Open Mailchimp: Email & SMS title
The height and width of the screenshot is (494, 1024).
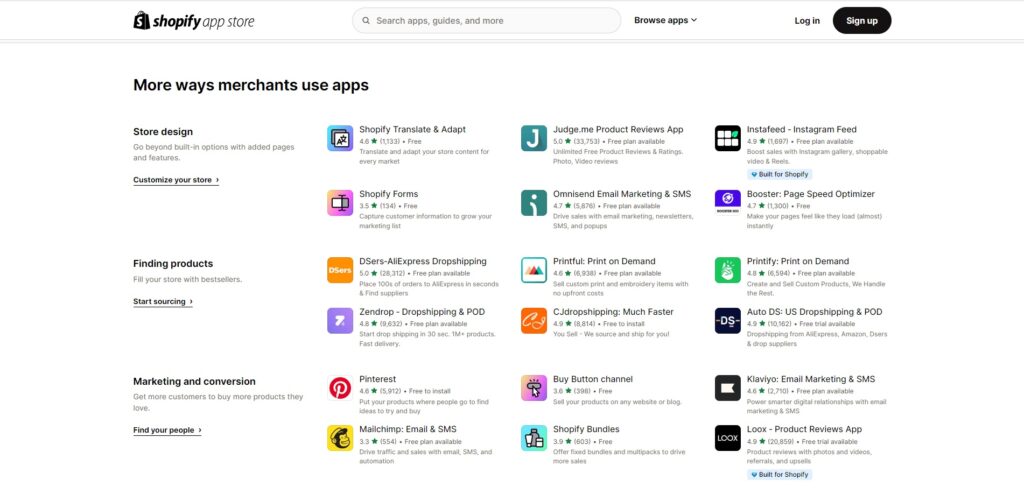(408, 429)
